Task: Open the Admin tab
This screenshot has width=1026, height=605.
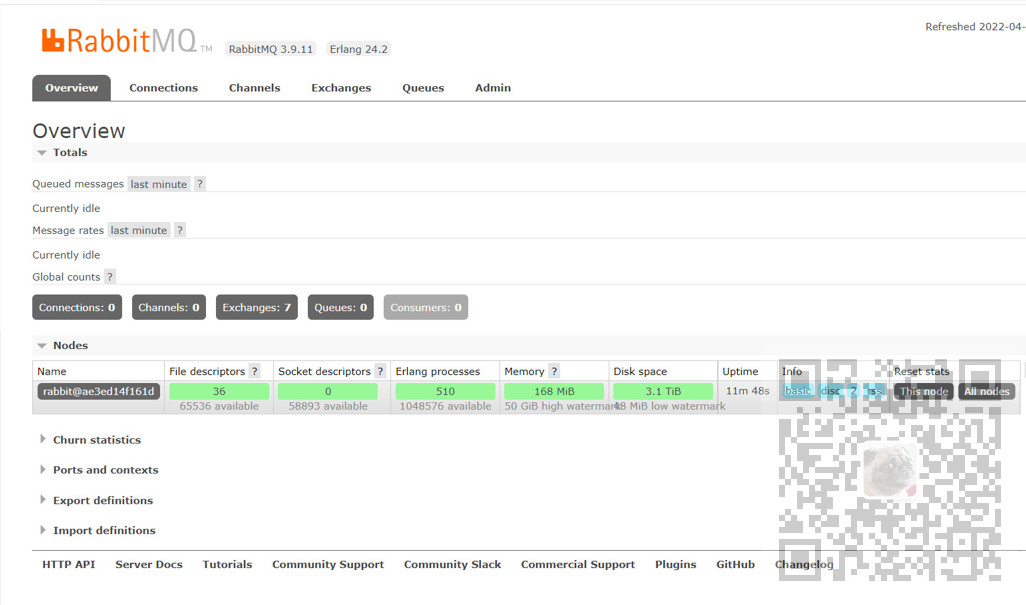Action: pyautogui.click(x=493, y=88)
